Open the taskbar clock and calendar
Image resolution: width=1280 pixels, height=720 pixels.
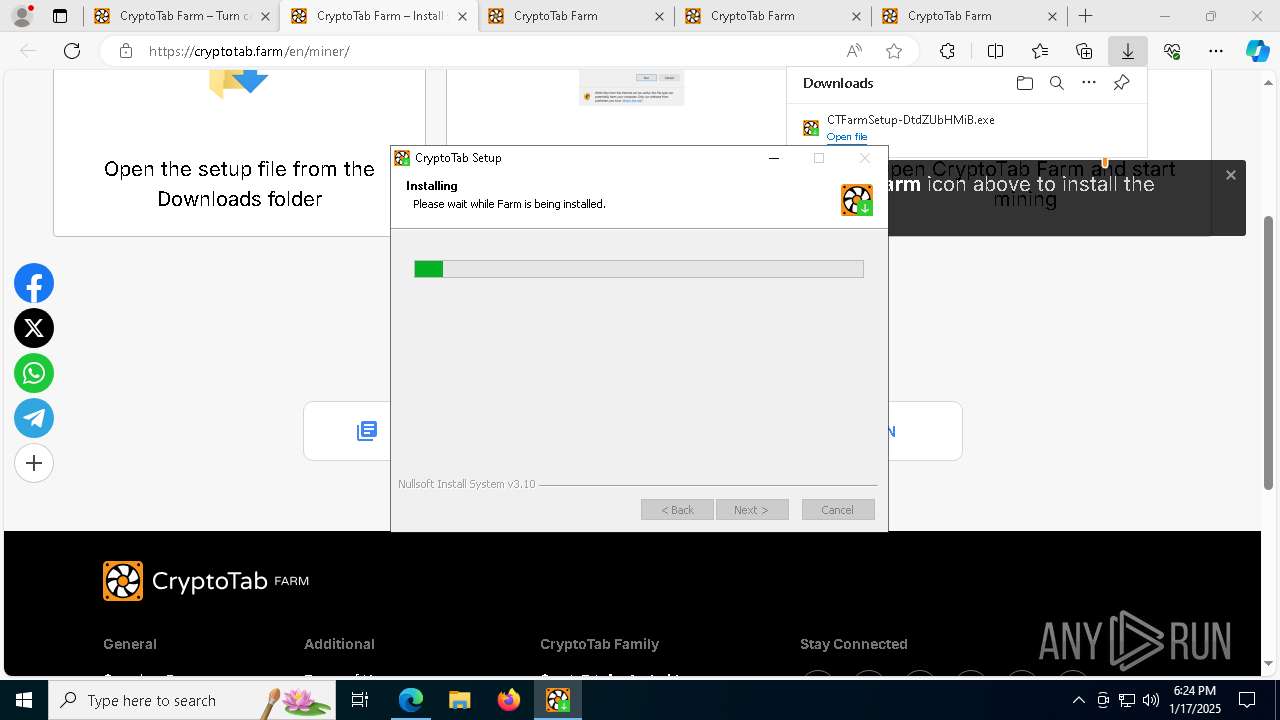coord(1196,700)
